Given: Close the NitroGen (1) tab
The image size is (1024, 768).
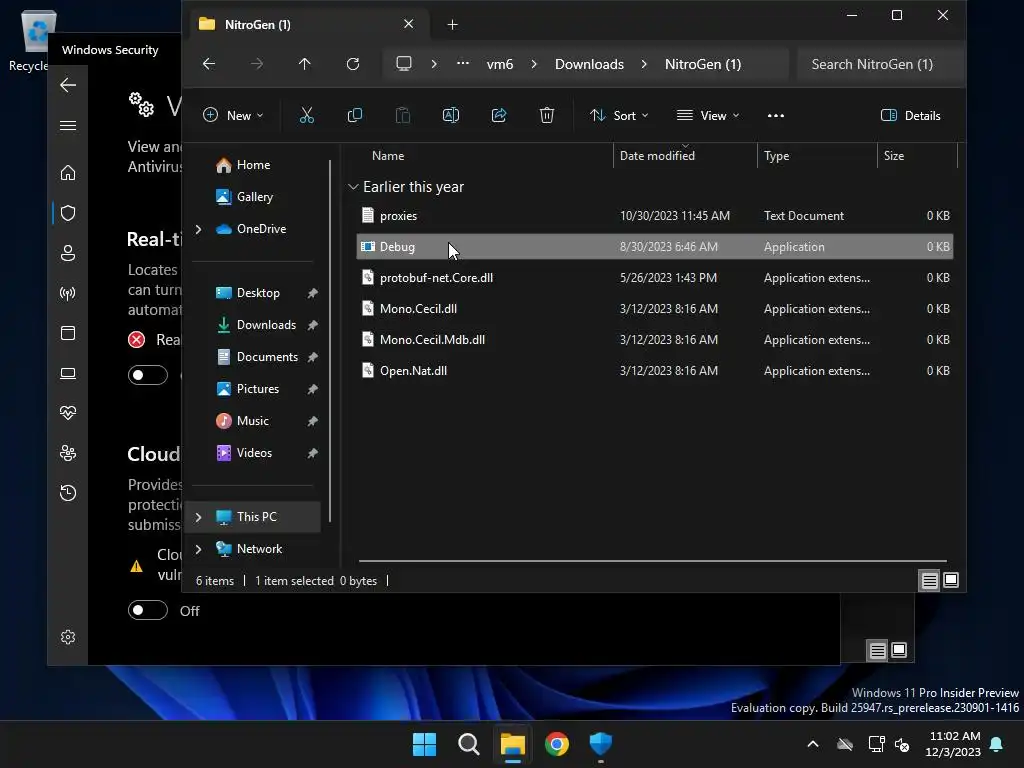Looking at the screenshot, I should [409, 24].
